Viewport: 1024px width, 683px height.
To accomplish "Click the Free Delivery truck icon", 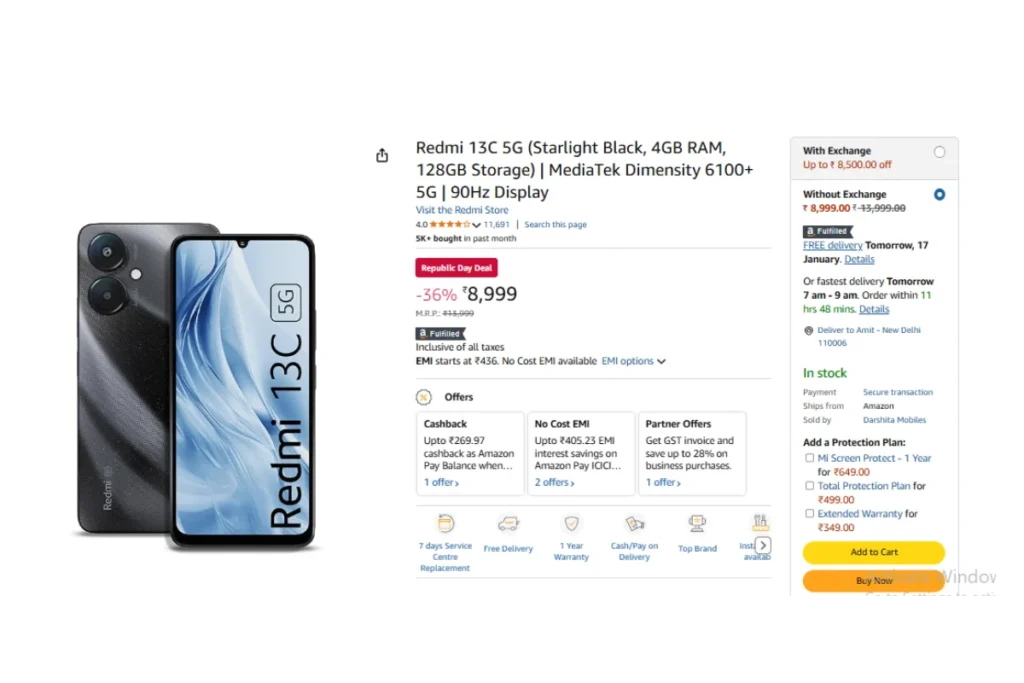I will coord(508,524).
